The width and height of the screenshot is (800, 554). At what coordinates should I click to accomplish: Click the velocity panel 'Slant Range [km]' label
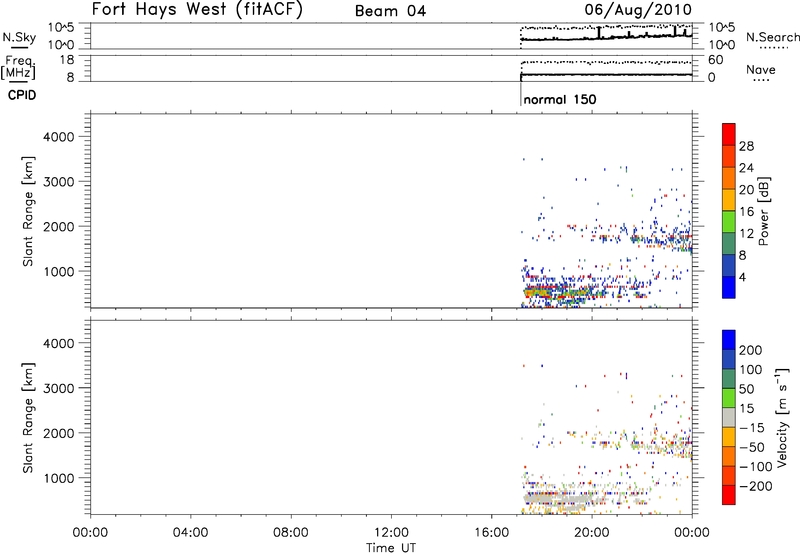point(28,418)
